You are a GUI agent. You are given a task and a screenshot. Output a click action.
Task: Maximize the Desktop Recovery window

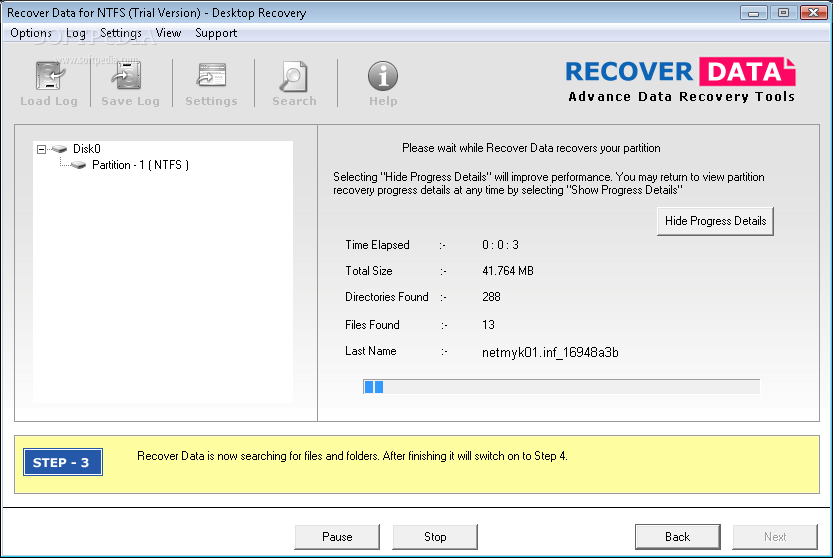point(783,12)
